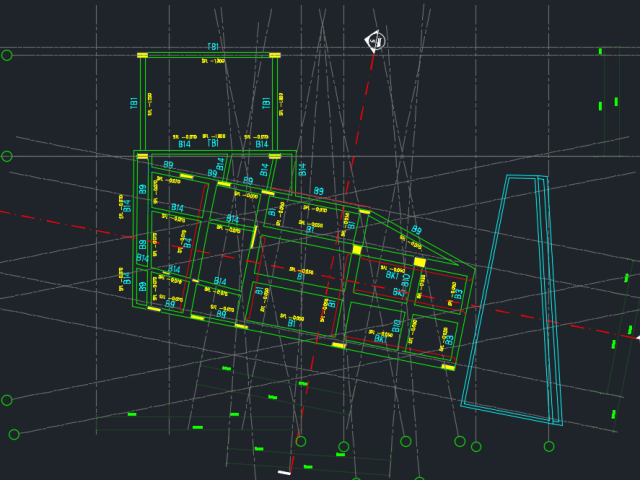Screen dimensions: 640x480
Task: Pick the lower B3 beam label
Action: tap(449, 340)
